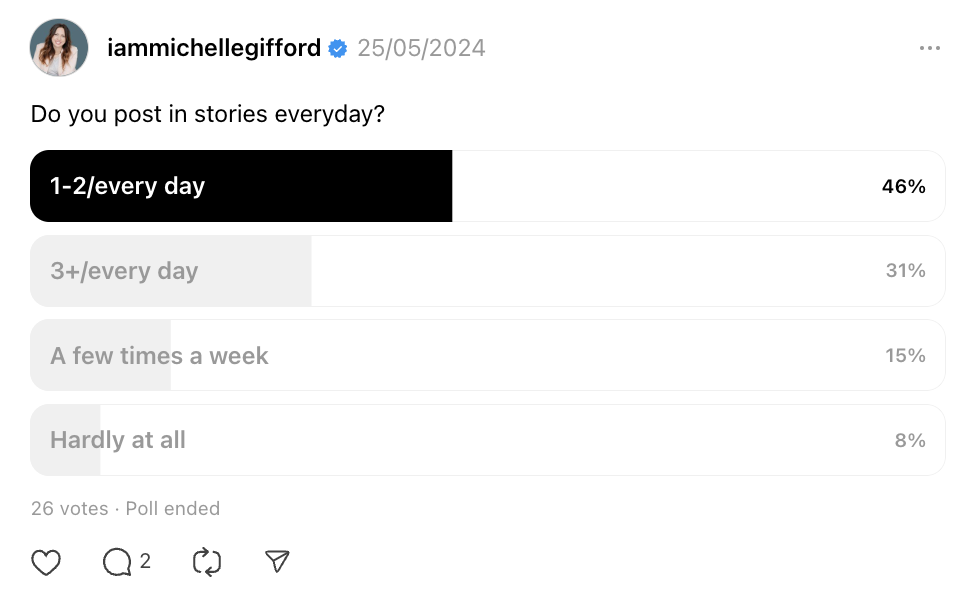Screen dimensions: 958x592
Task: Tap the paper plane icon to share externally
Action: 277,562
